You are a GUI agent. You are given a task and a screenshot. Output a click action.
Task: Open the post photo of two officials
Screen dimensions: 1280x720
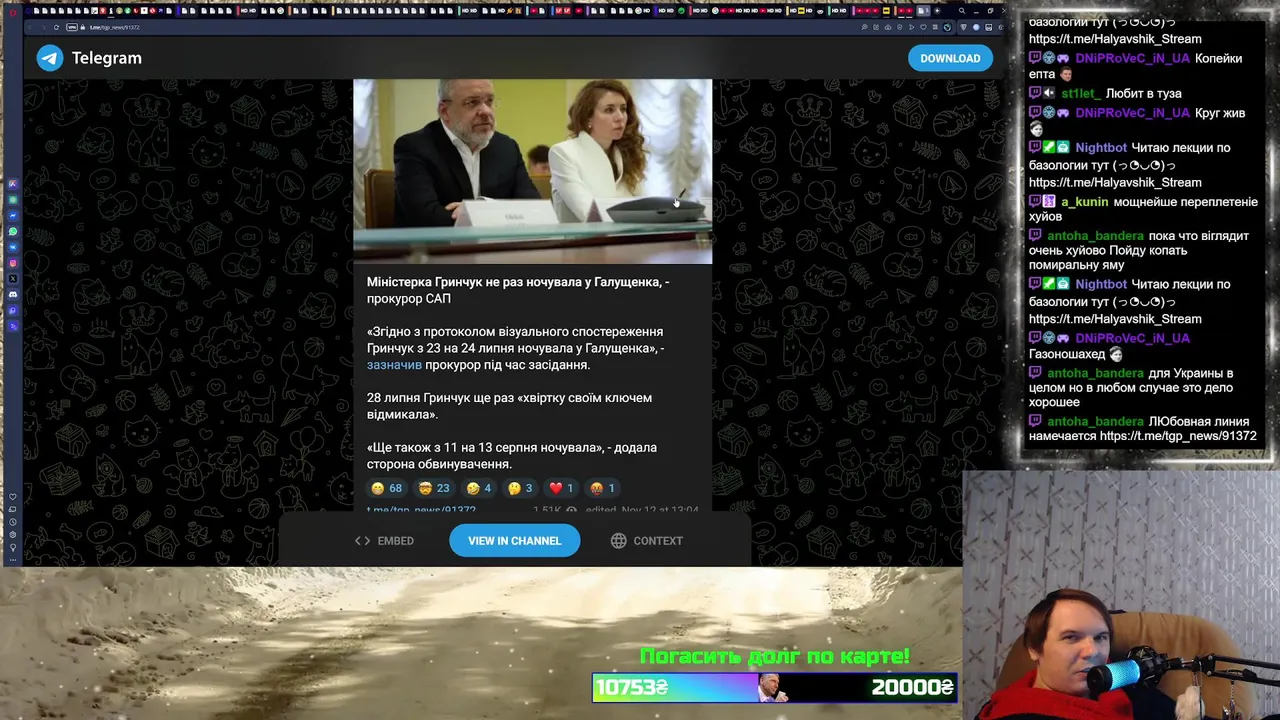532,171
